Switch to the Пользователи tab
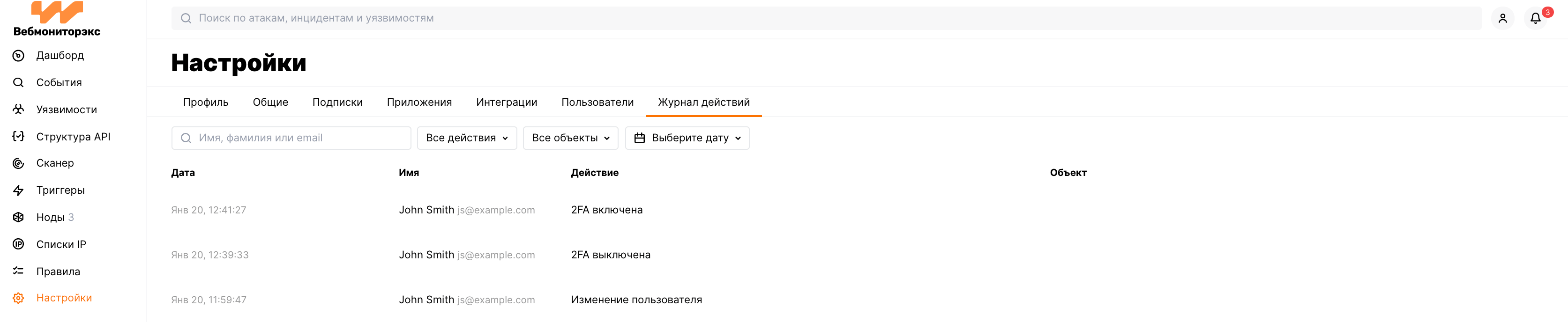 [597, 102]
